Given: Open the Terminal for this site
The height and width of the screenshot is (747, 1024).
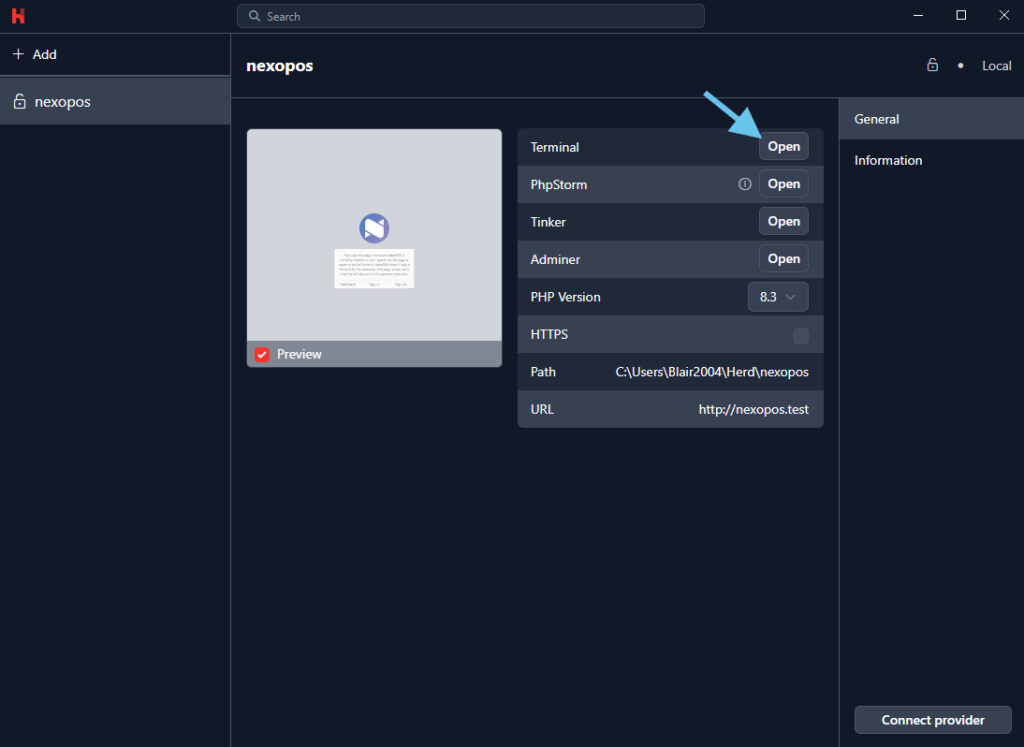Looking at the screenshot, I should tap(784, 146).
